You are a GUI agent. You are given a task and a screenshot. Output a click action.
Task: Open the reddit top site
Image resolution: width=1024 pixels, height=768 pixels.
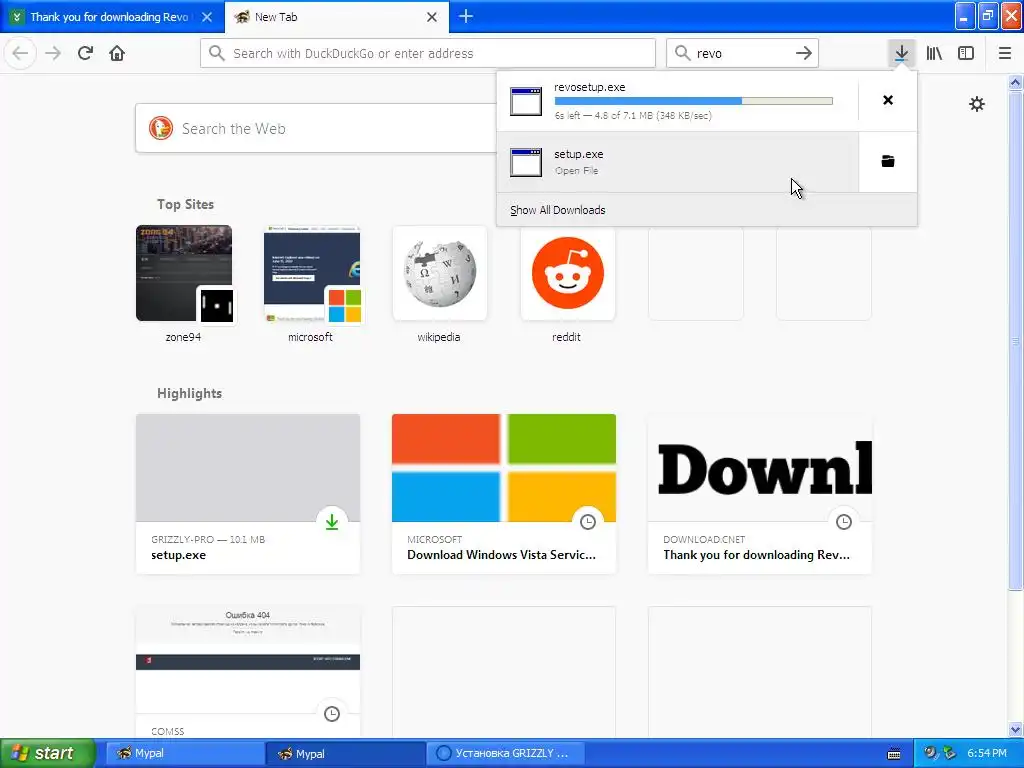pyautogui.click(x=567, y=285)
